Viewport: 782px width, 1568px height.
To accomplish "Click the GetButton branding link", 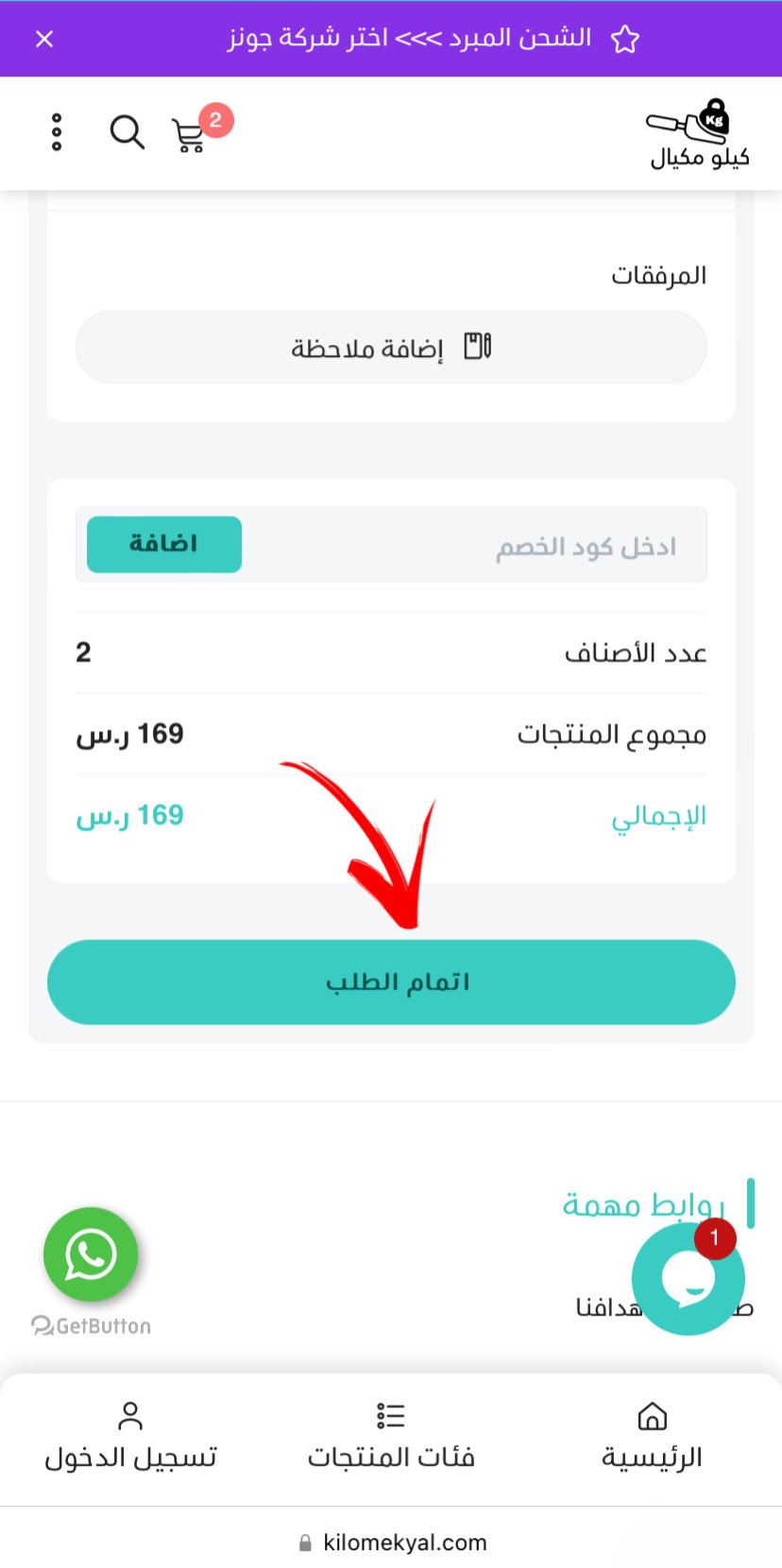I will 92,1326.
